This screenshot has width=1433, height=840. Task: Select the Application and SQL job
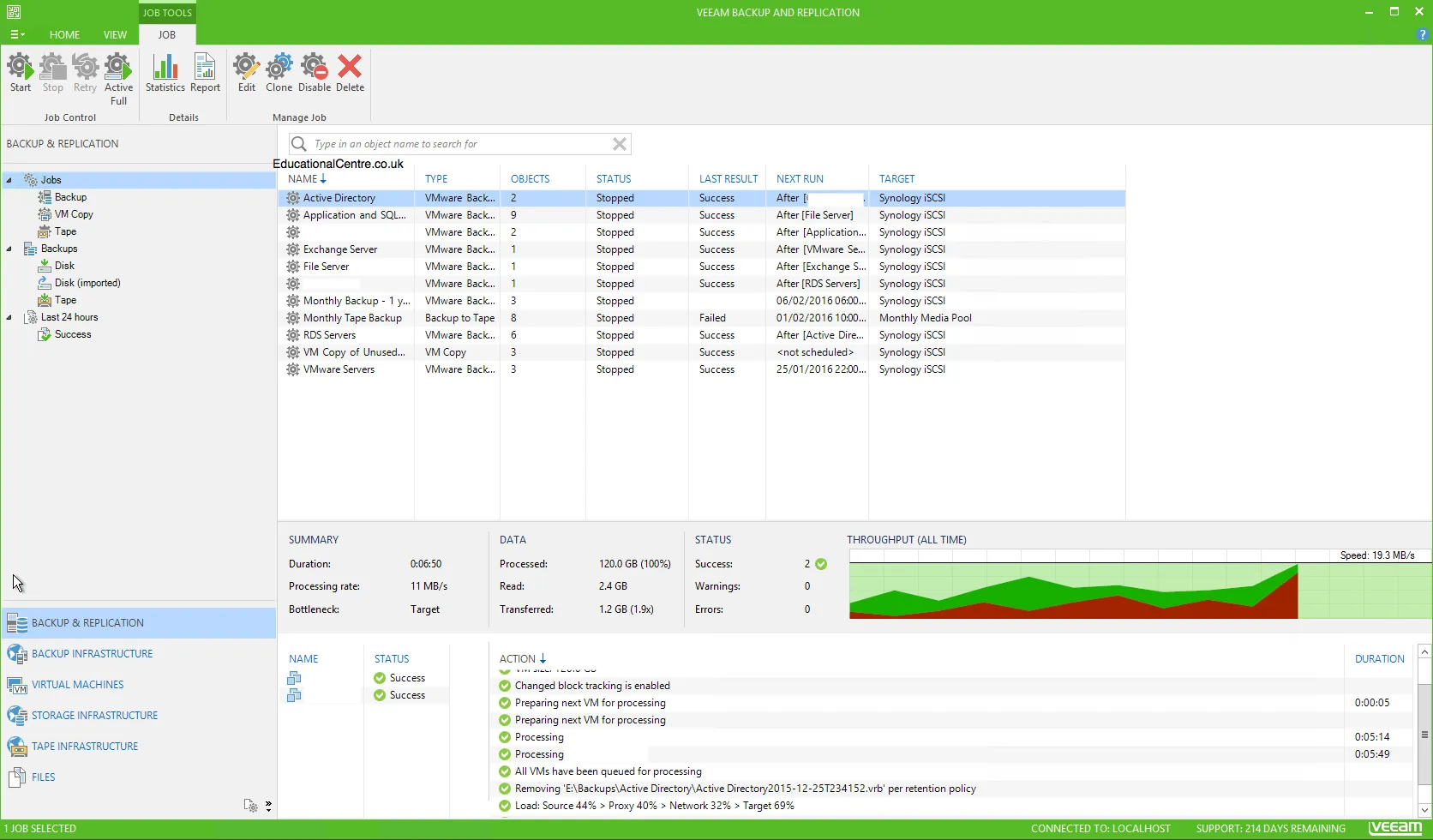701,215
